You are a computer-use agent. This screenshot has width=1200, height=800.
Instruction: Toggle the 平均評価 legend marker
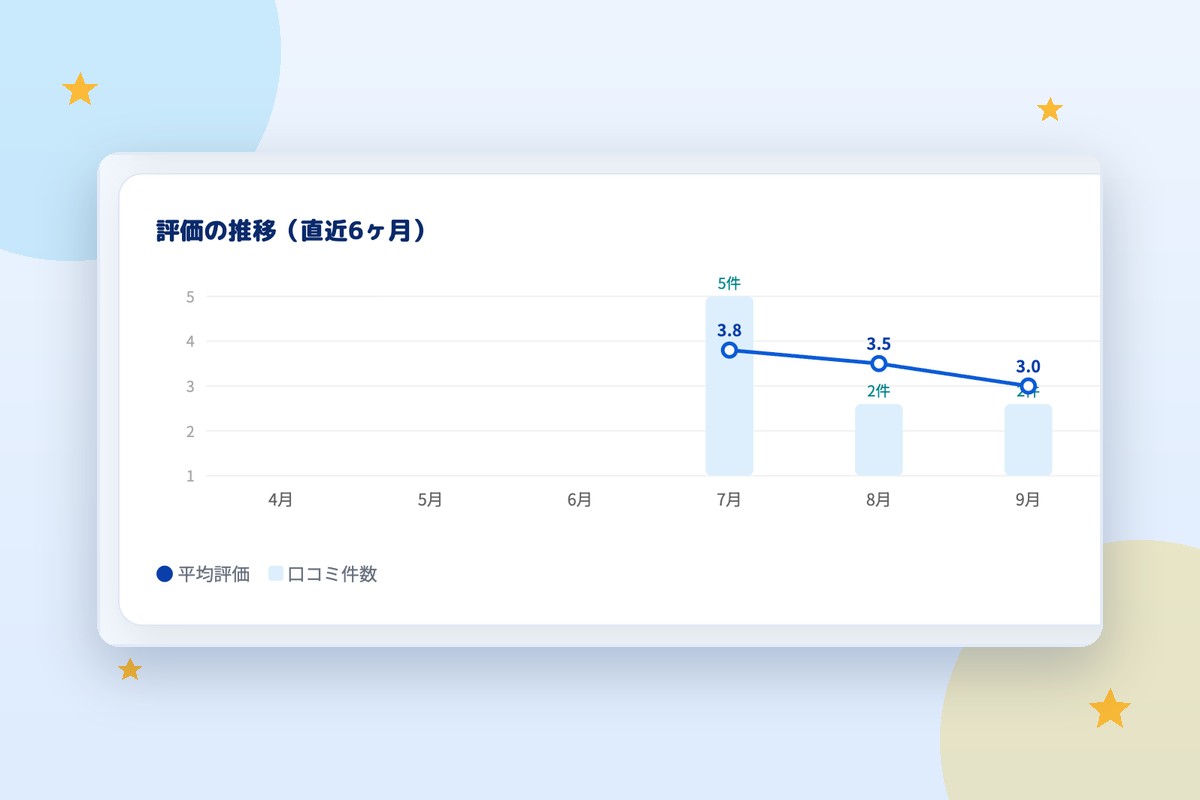pyautogui.click(x=165, y=574)
